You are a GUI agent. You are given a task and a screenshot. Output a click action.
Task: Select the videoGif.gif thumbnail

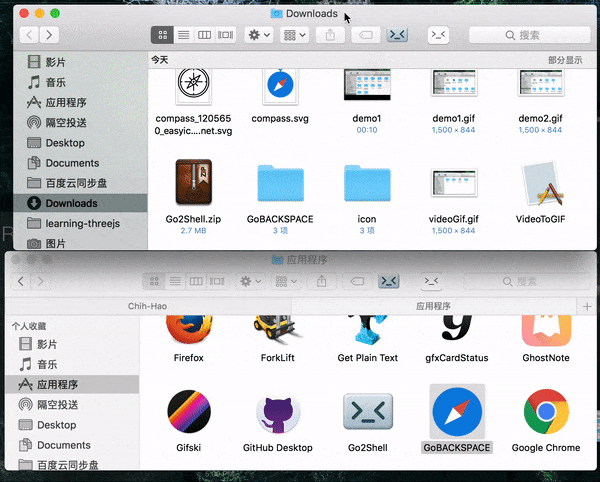[x=454, y=183]
